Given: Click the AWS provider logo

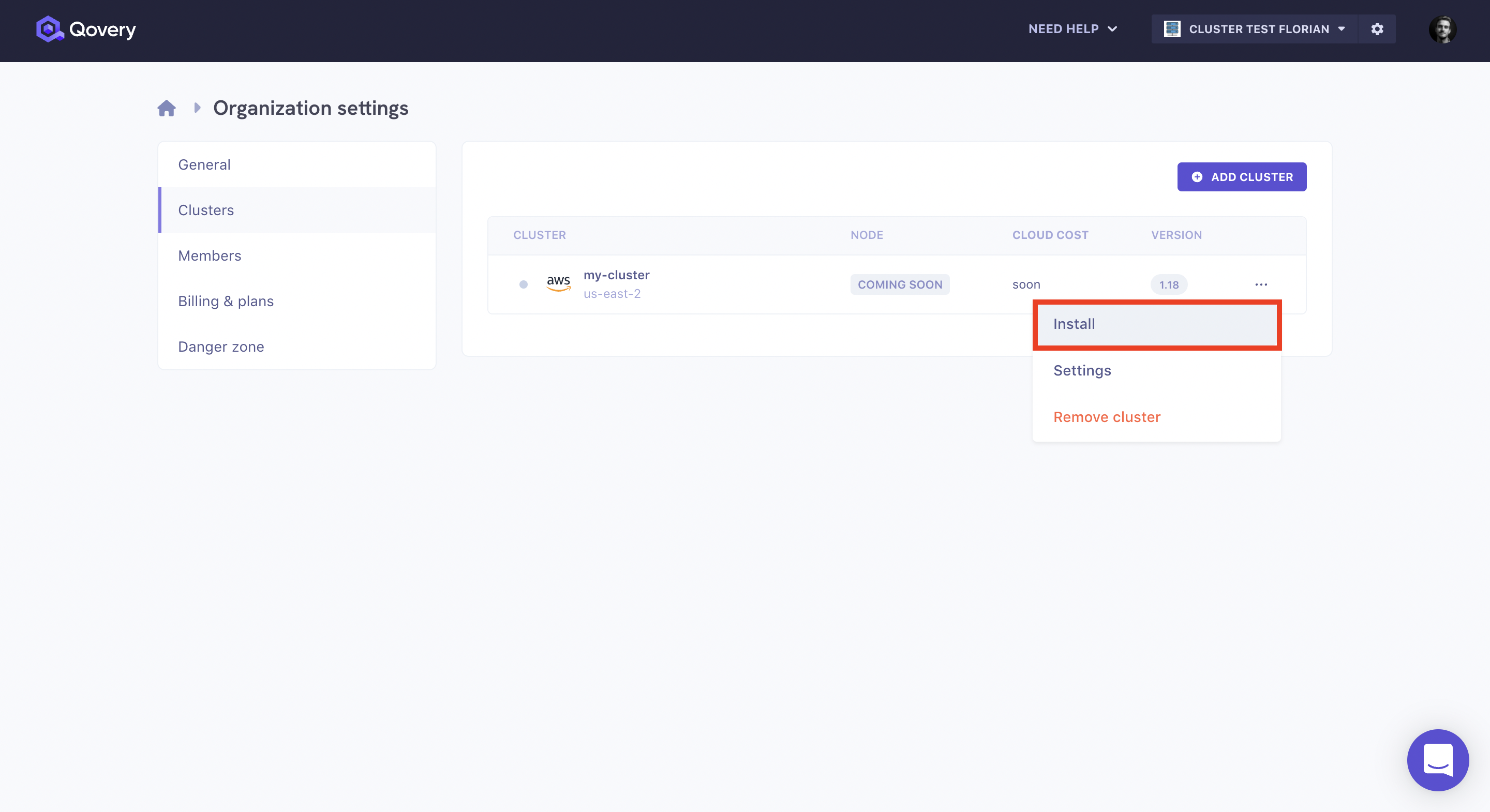Looking at the screenshot, I should [x=558, y=283].
